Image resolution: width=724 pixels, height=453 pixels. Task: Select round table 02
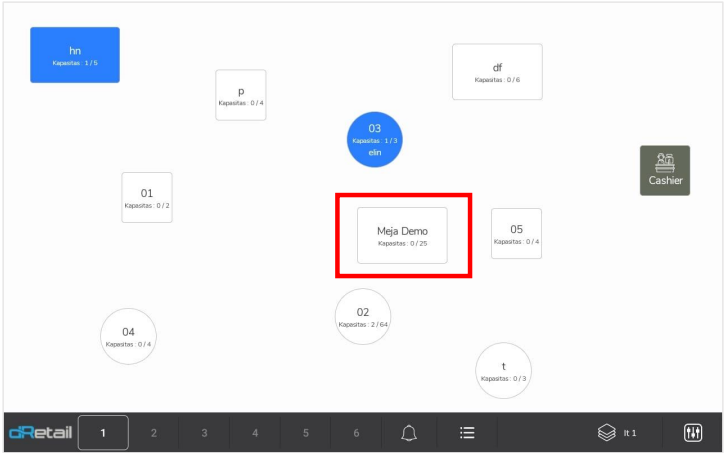363,317
